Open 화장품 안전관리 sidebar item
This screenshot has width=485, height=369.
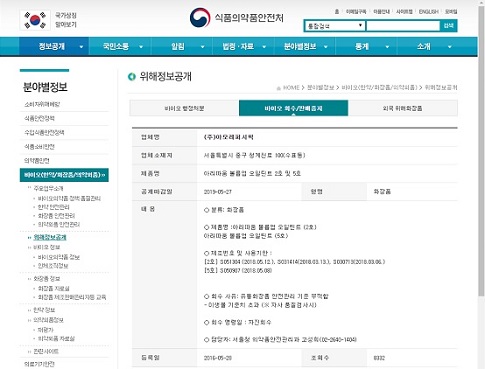(56, 216)
